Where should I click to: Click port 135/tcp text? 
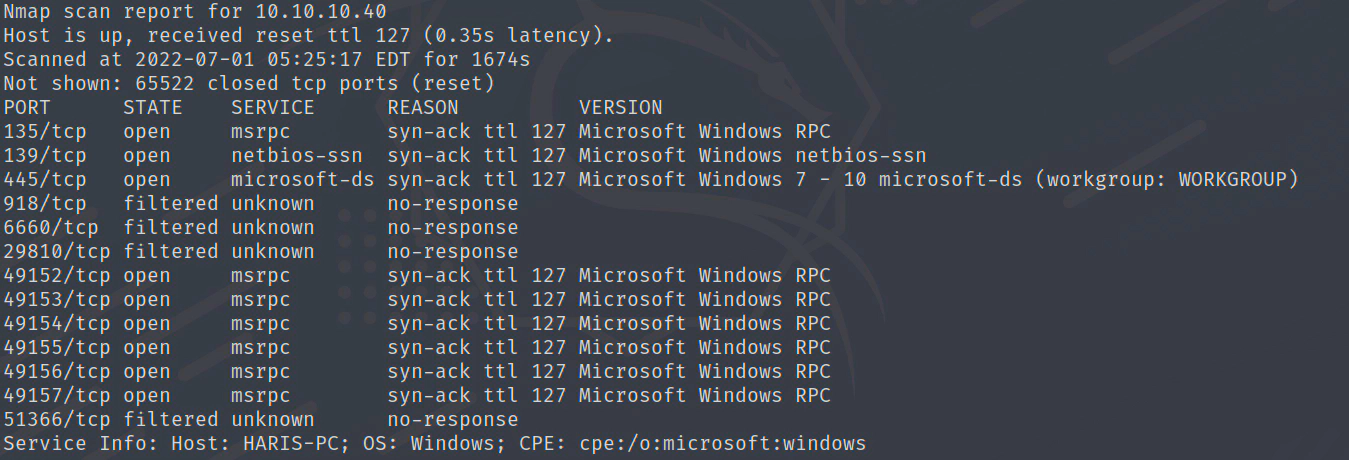pyautogui.click(x=45, y=132)
